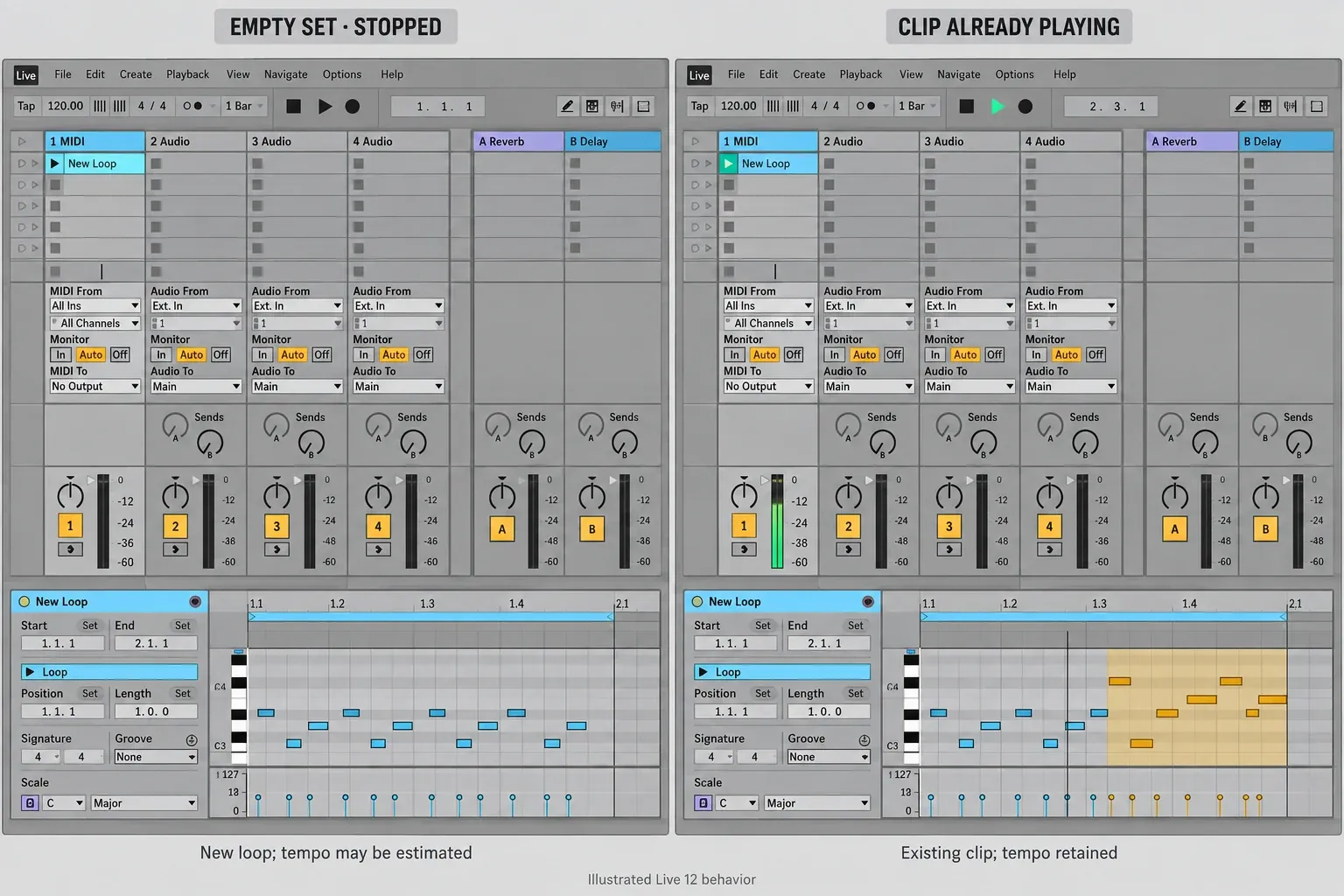Open the Playback menu in right window

(x=861, y=74)
